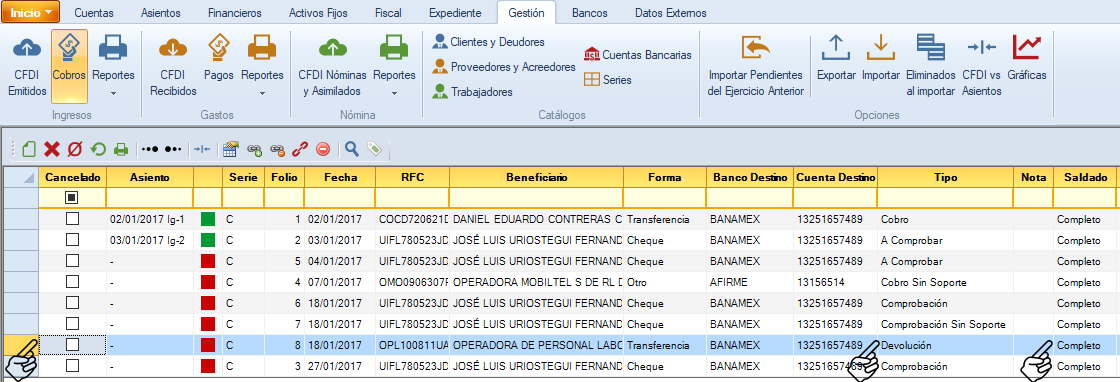This screenshot has height=382, width=1120.
Task: Open CFDI Emitidos in the Ingresos group
Action: [27, 66]
